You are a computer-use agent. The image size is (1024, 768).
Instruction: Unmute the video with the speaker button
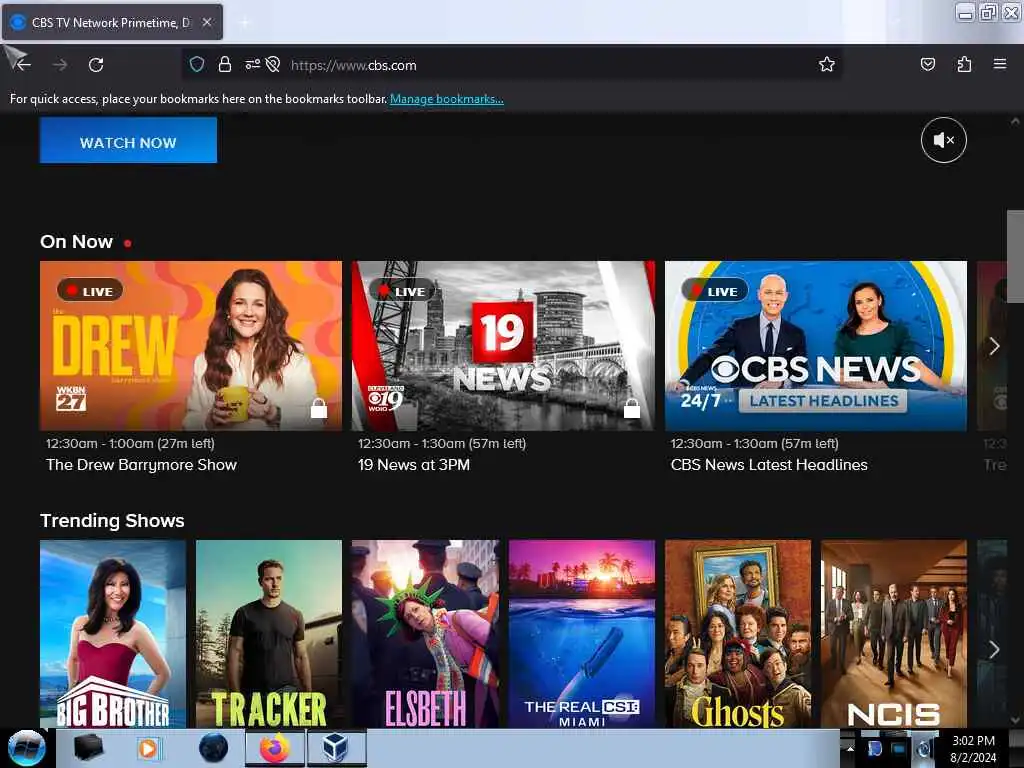(x=944, y=140)
